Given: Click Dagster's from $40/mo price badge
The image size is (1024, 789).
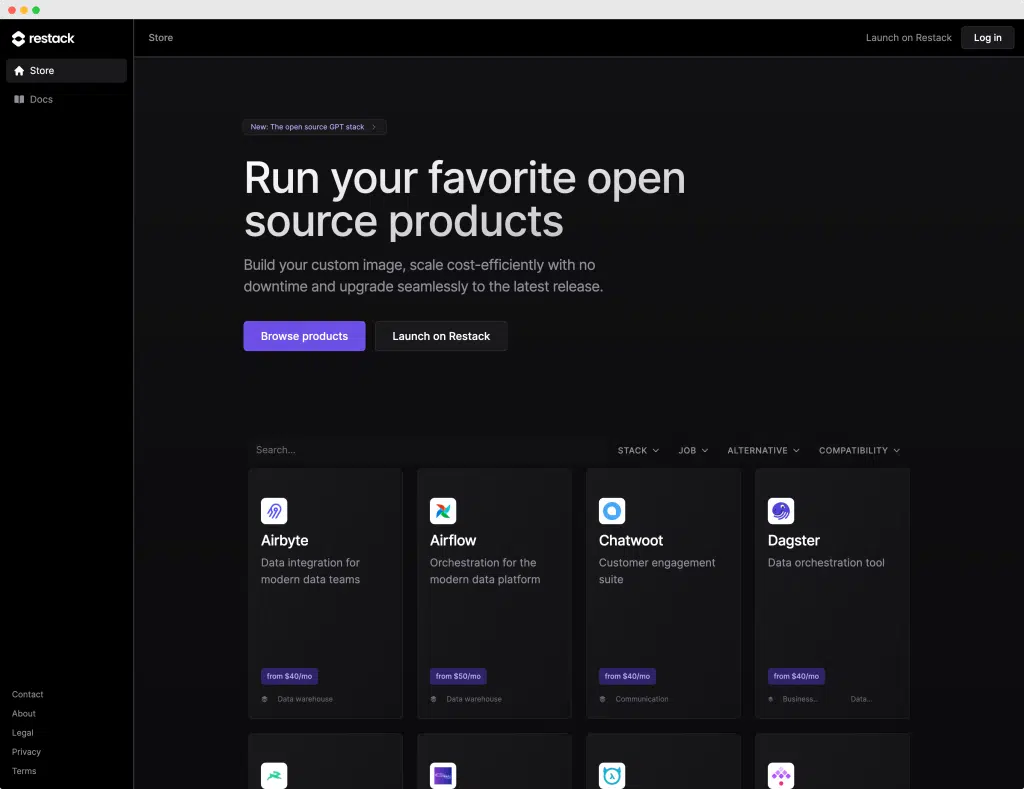Looking at the screenshot, I should tap(796, 676).
